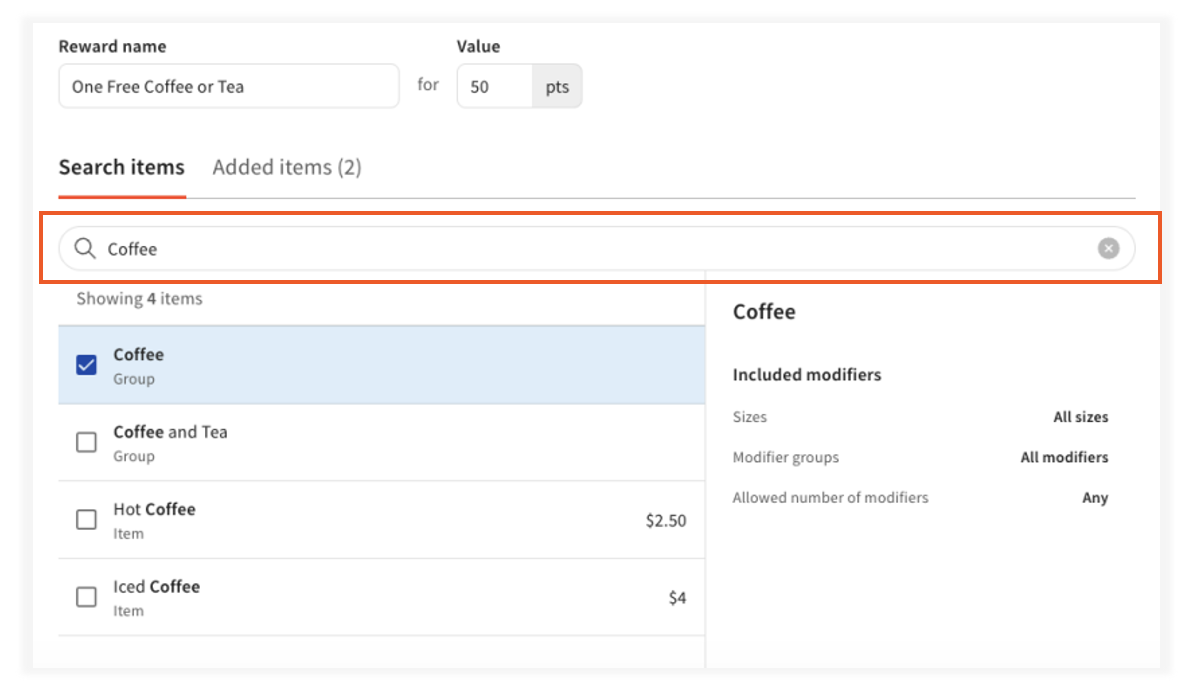
Task: Select the Iced Coffee item row
Action: click(300, 596)
